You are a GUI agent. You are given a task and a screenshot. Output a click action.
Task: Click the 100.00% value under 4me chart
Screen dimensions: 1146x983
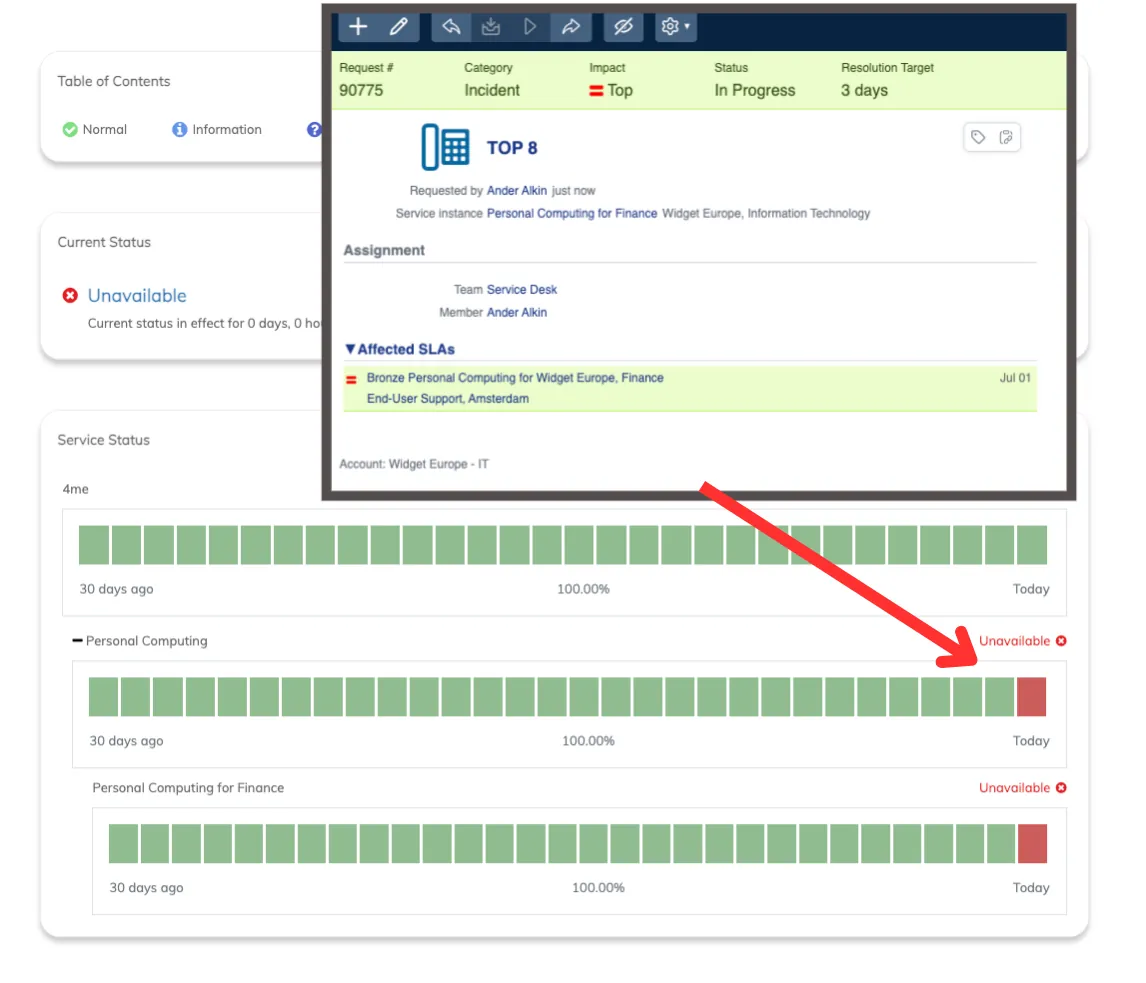583,589
